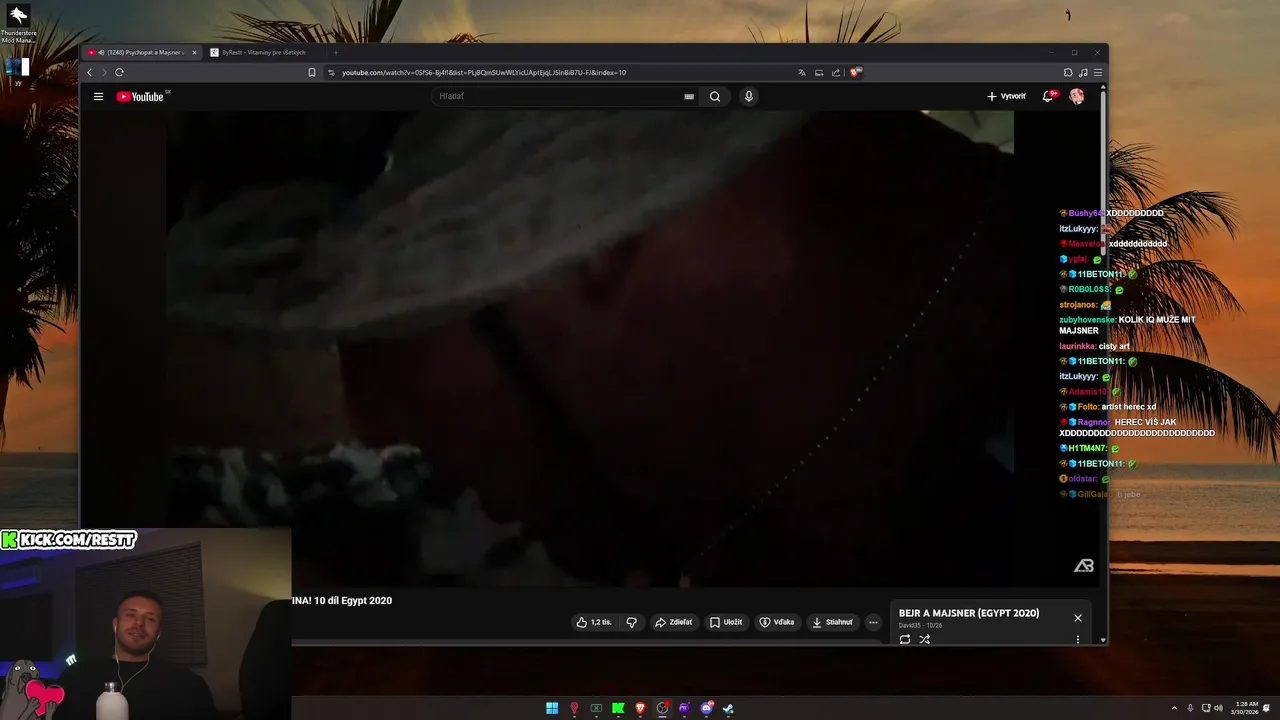The height and width of the screenshot is (720, 1280).
Task: Open the Brave browser taskbar icon
Action: point(640,708)
